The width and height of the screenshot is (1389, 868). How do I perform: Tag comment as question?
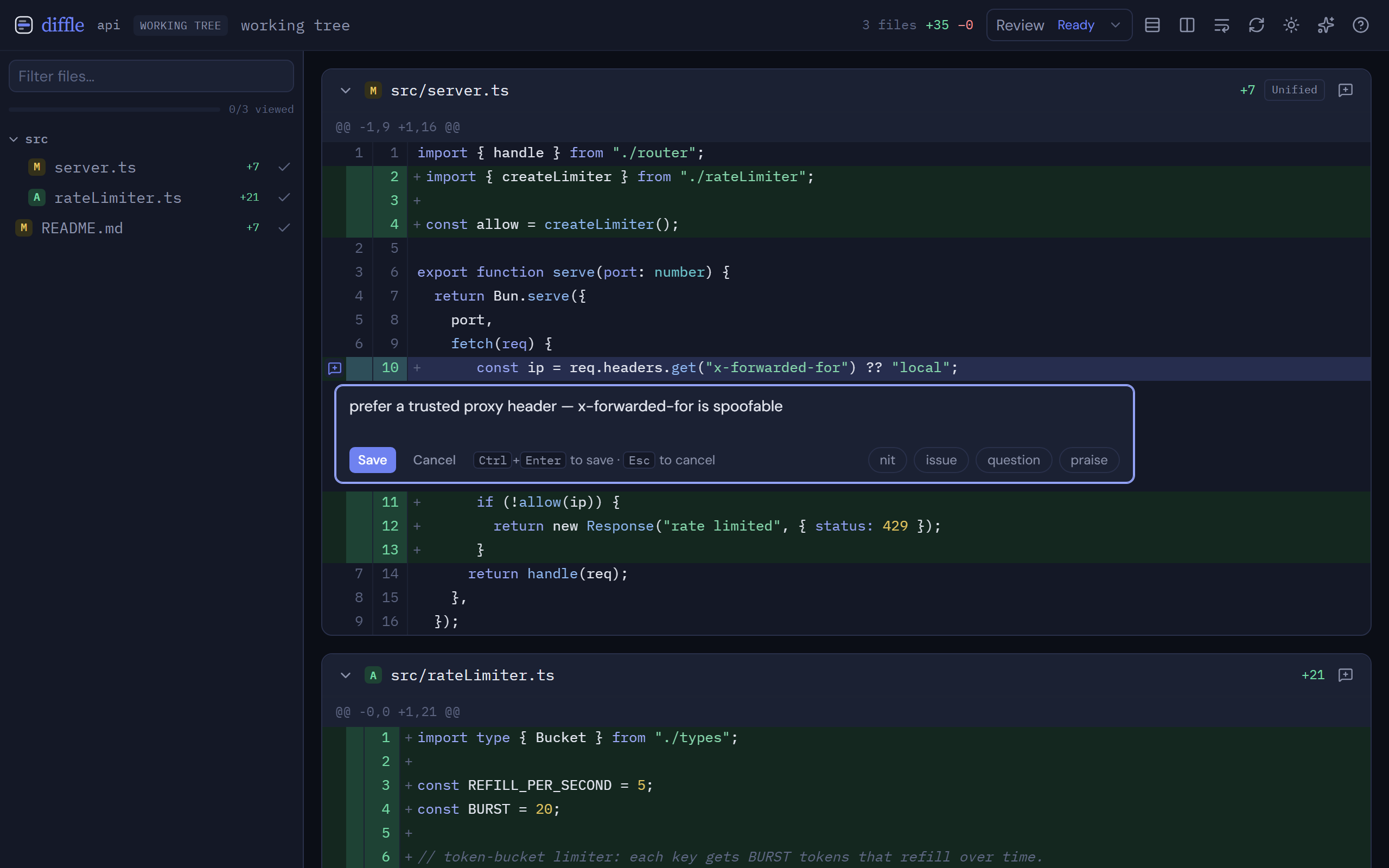(x=1014, y=460)
